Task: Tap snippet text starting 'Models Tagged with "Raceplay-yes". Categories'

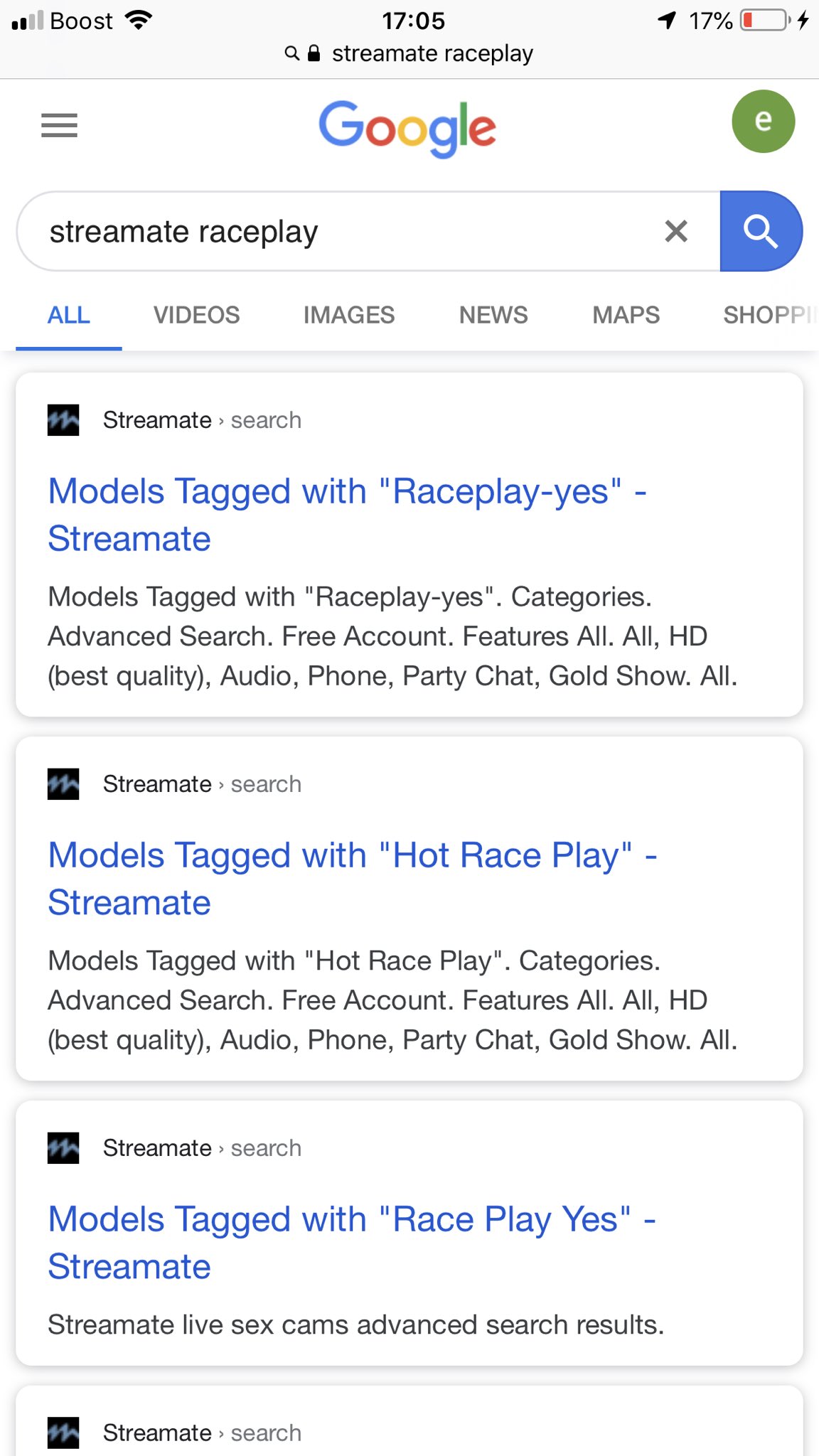Action: tap(392, 636)
